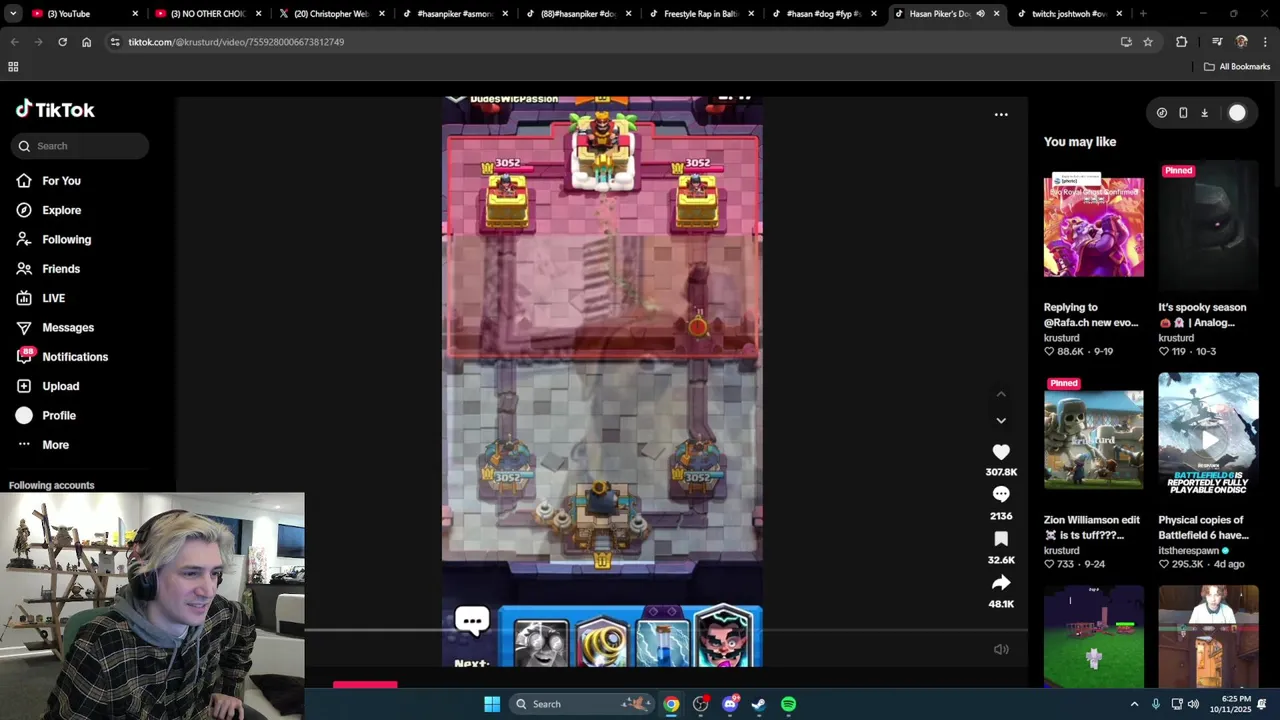Switch to the 'Freestyle Rap in Balti' tab

tap(700, 14)
